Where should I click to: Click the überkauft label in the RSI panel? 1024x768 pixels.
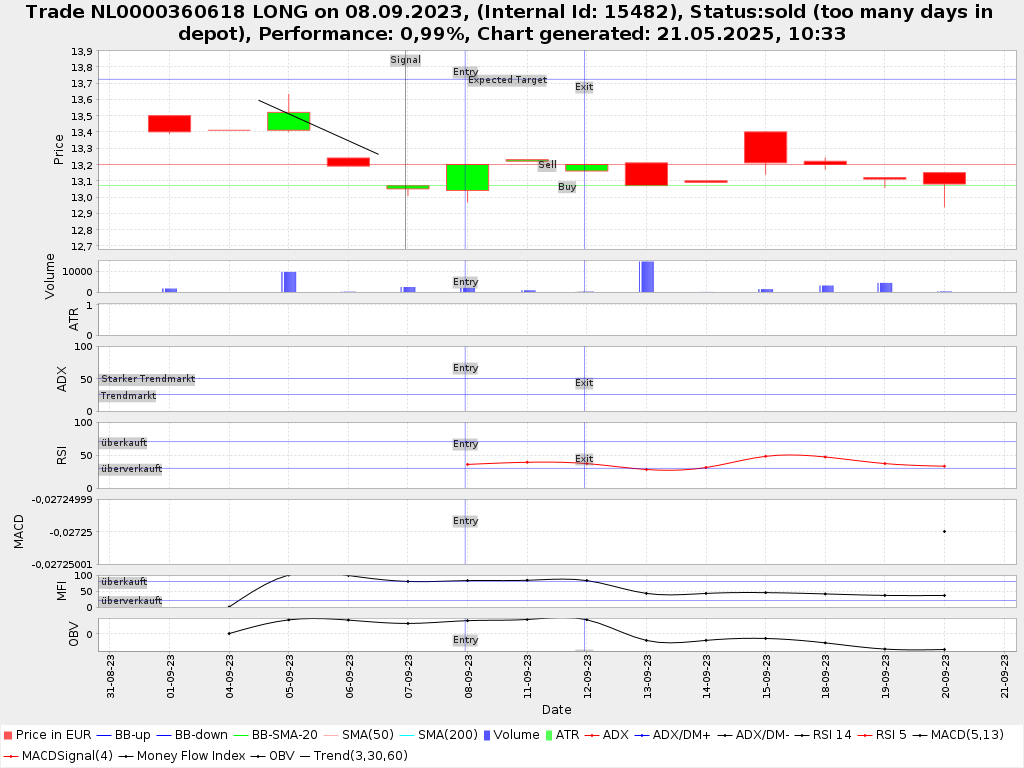click(123, 443)
